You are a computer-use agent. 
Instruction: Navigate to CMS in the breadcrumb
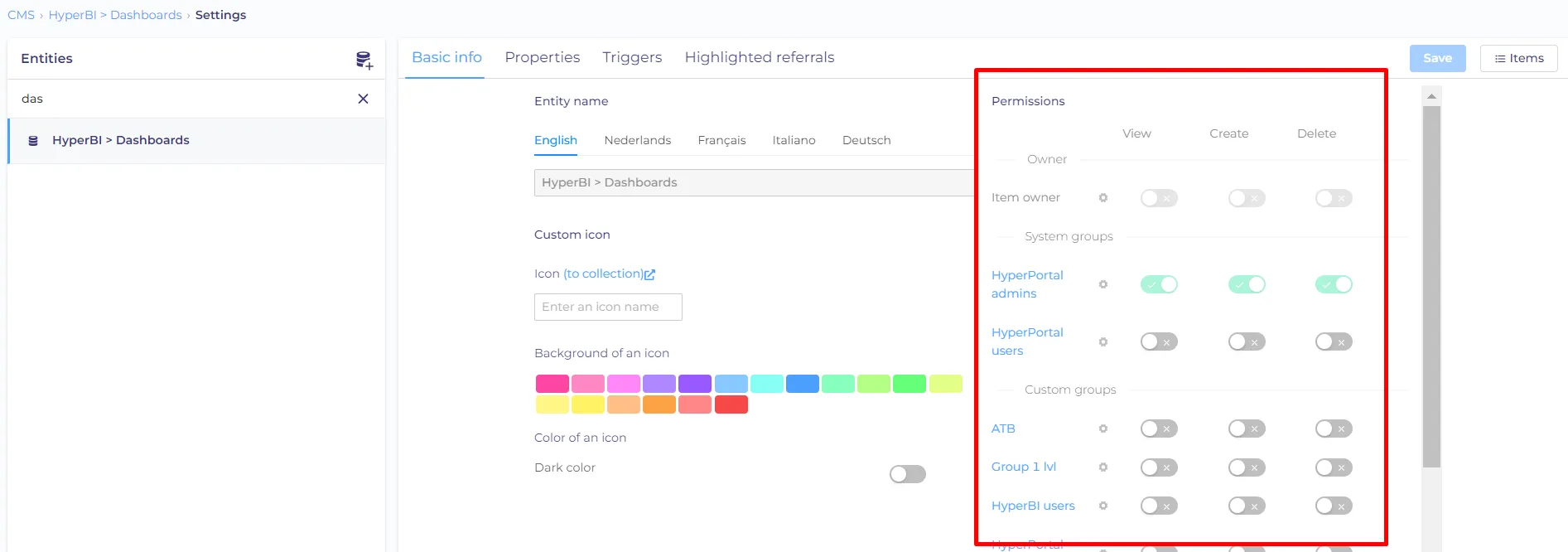tap(21, 15)
